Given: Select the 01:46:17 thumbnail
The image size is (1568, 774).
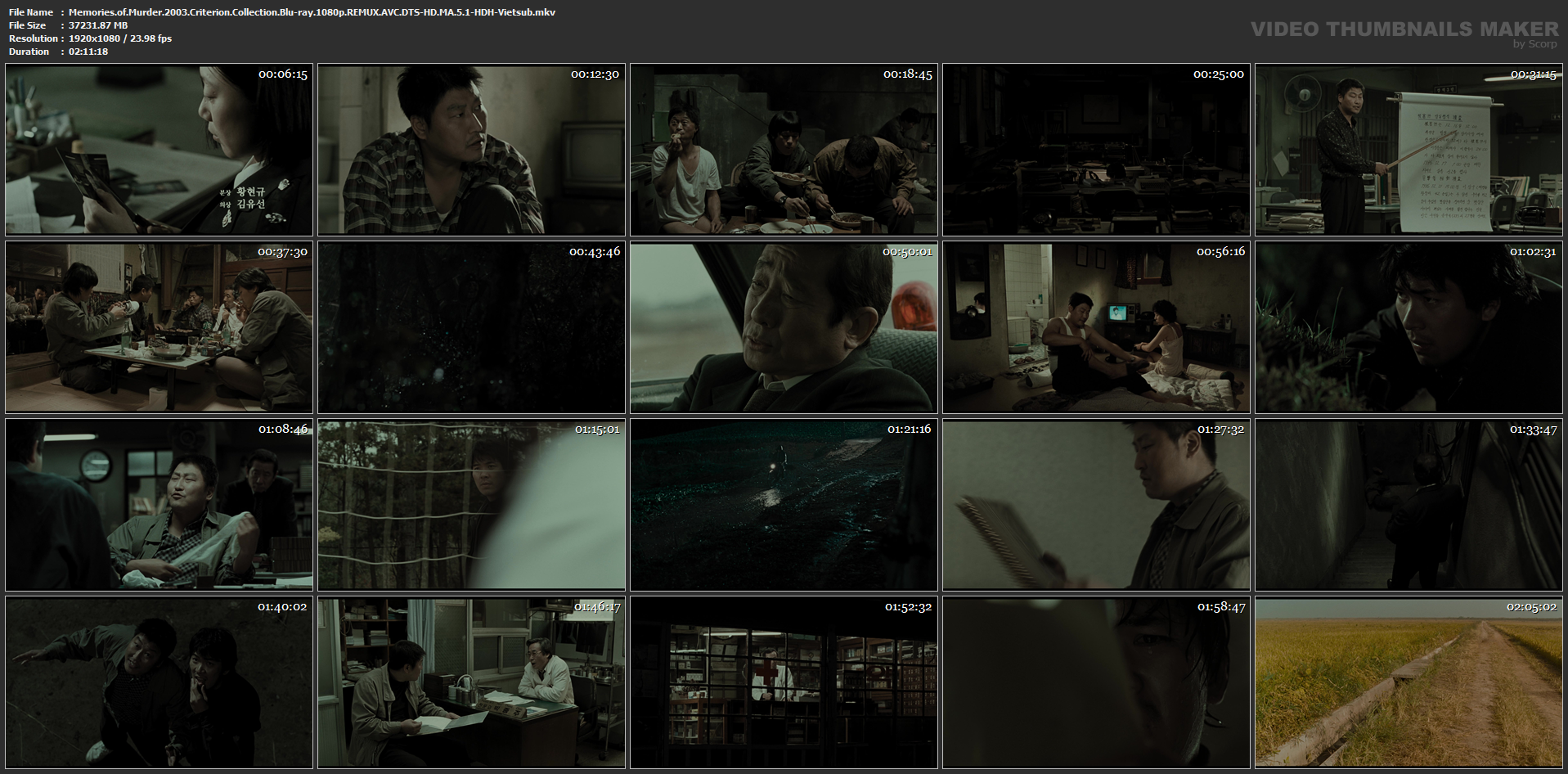Looking at the screenshot, I should click(471, 683).
